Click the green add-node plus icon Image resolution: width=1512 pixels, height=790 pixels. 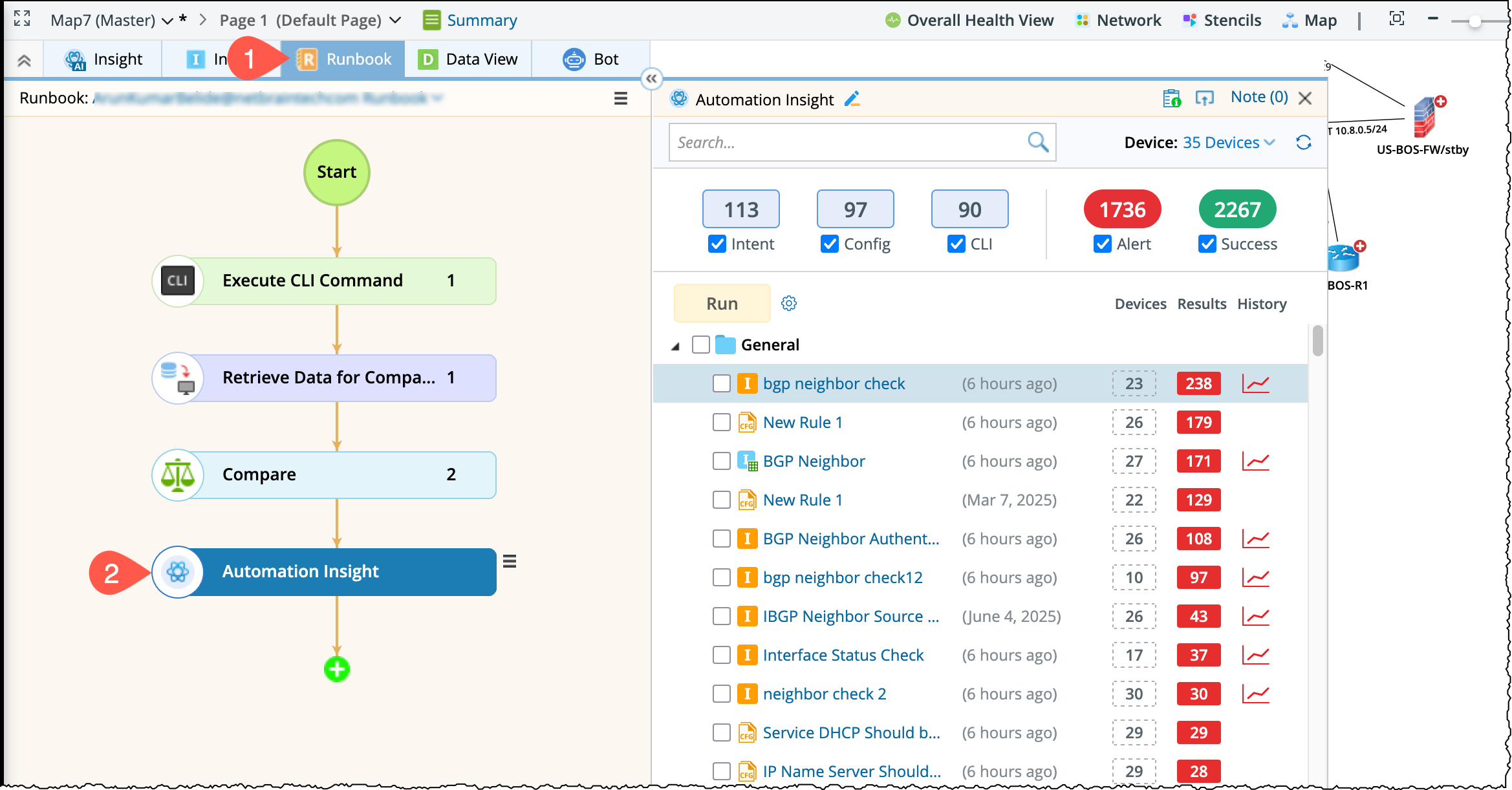336,669
